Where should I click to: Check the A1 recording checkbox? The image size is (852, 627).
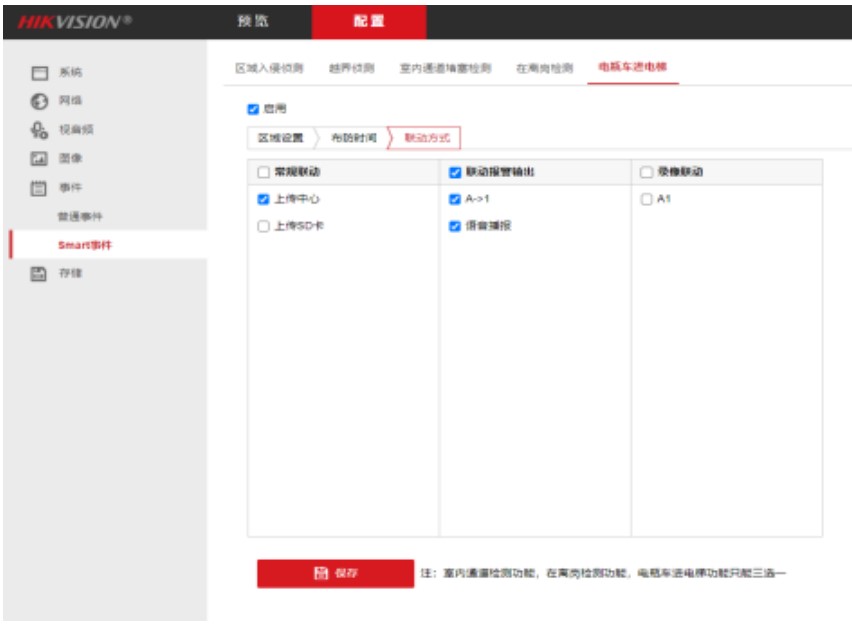pyautogui.click(x=646, y=199)
